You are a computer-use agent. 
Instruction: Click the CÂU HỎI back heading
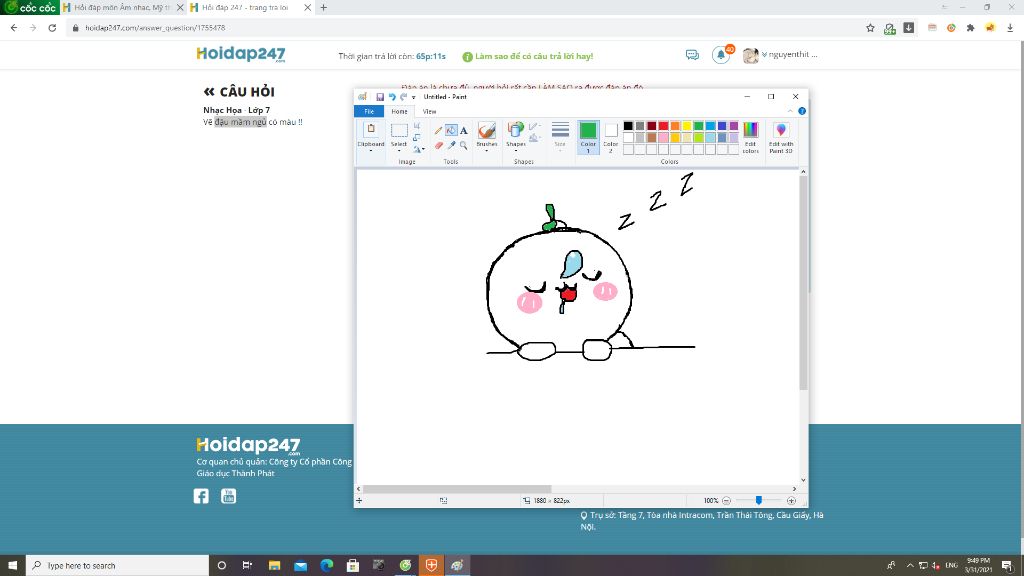pyautogui.click(x=239, y=91)
